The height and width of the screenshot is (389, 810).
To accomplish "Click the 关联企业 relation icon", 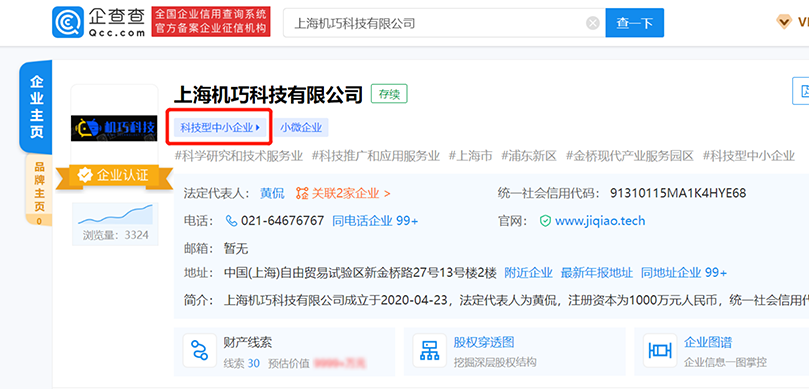I will pos(302,194).
